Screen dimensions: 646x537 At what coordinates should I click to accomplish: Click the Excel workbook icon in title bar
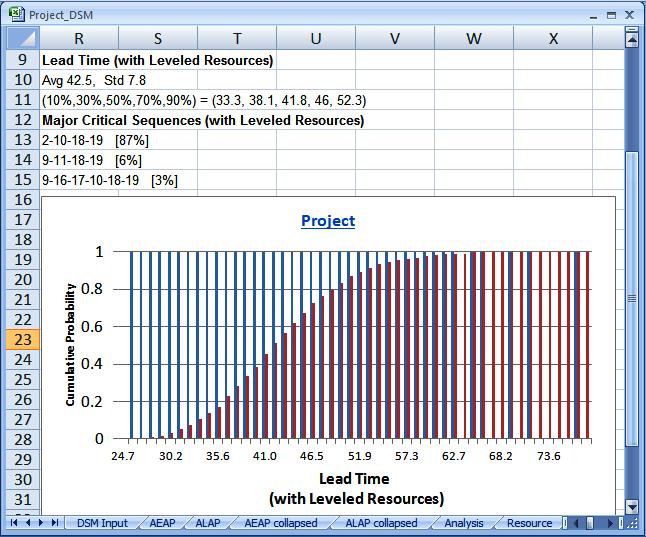click(x=16, y=14)
